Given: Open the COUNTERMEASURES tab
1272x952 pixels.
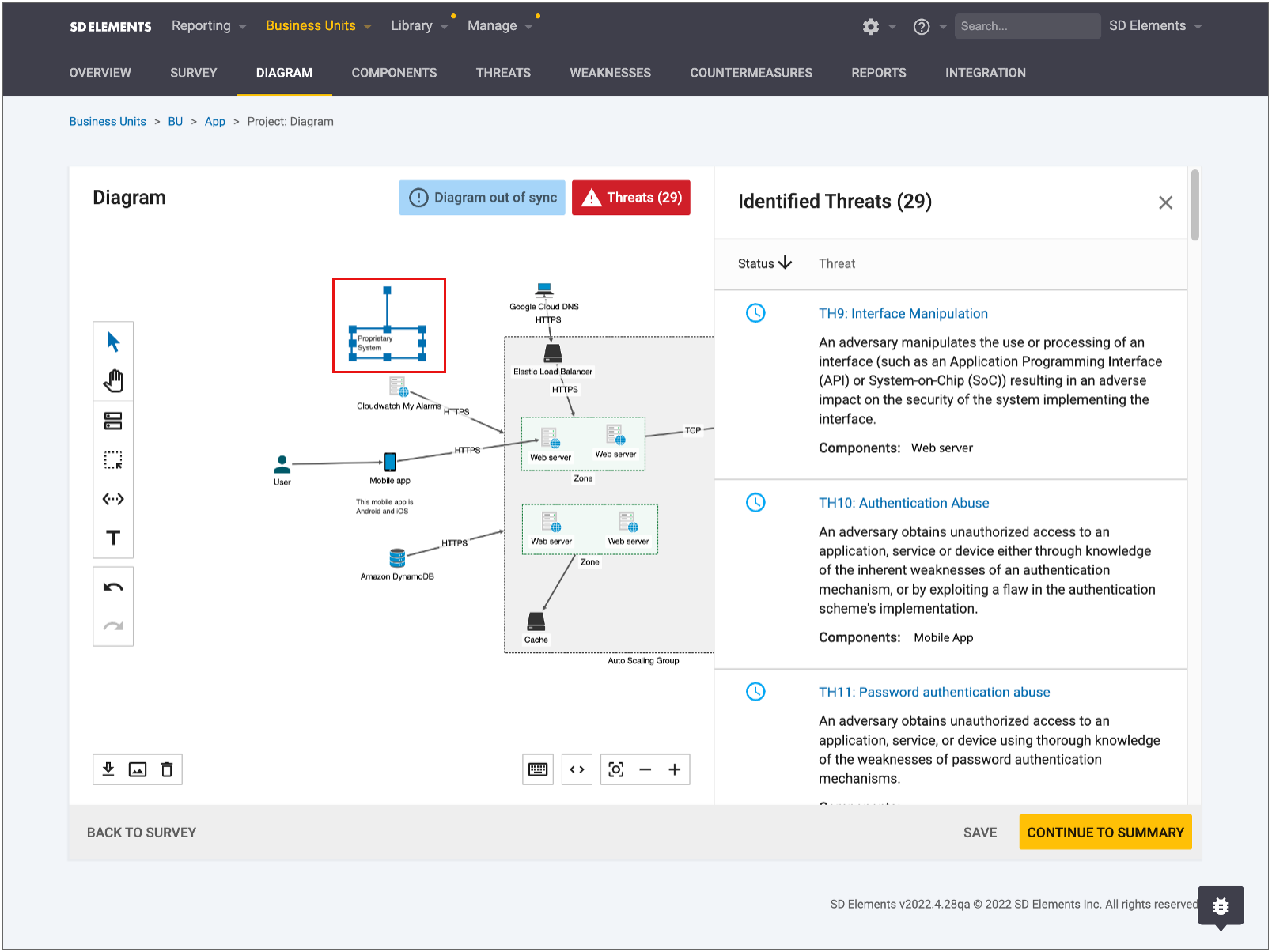Looking at the screenshot, I should click(x=751, y=73).
